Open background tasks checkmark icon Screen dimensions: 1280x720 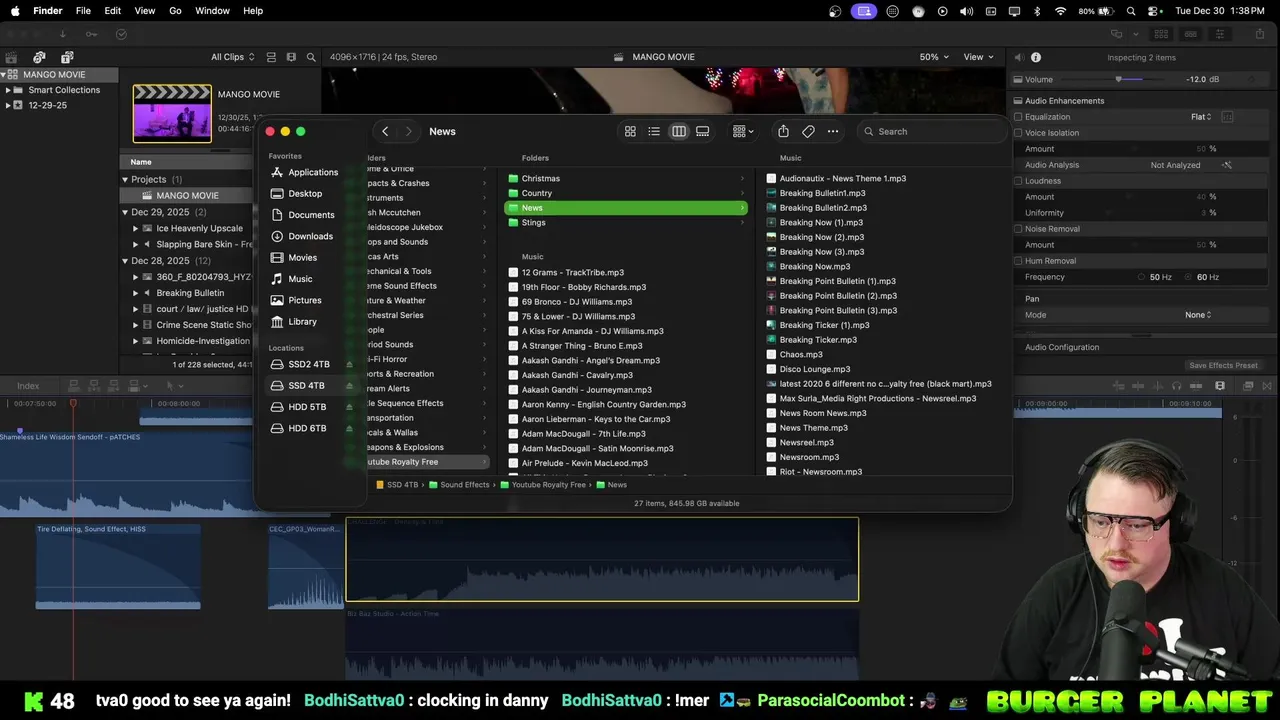121,34
